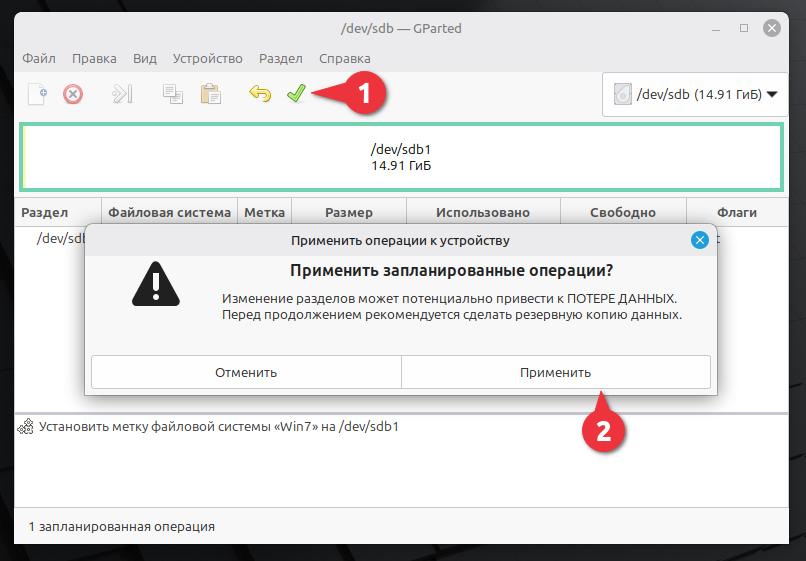The image size is (806, 561).
Task: Open the Раздел menu
Action: tap(281, 59)
